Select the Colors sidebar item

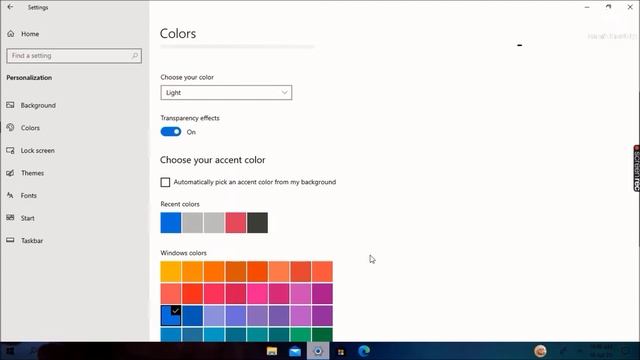pos(30,128)
